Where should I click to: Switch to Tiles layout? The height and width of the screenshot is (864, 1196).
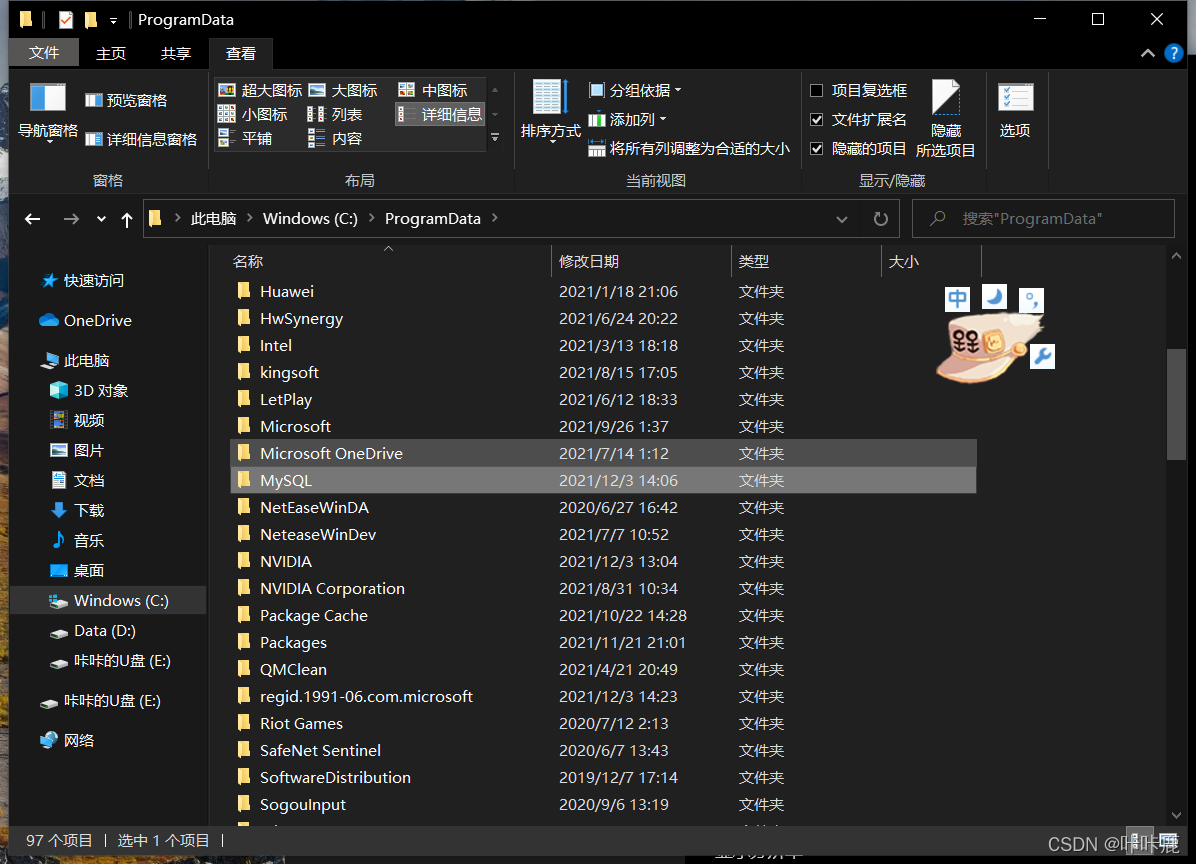tap(245, 138)
